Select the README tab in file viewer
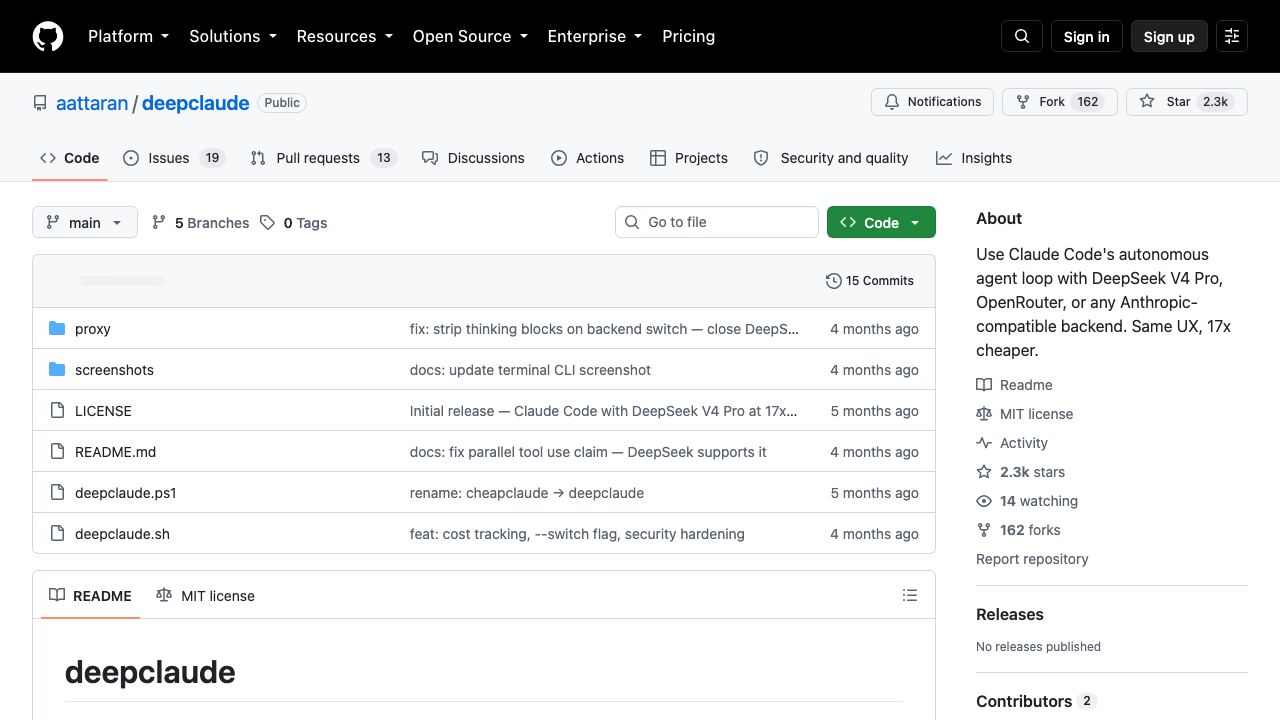This screenshot has width=1280, height=720. point(90,595)
